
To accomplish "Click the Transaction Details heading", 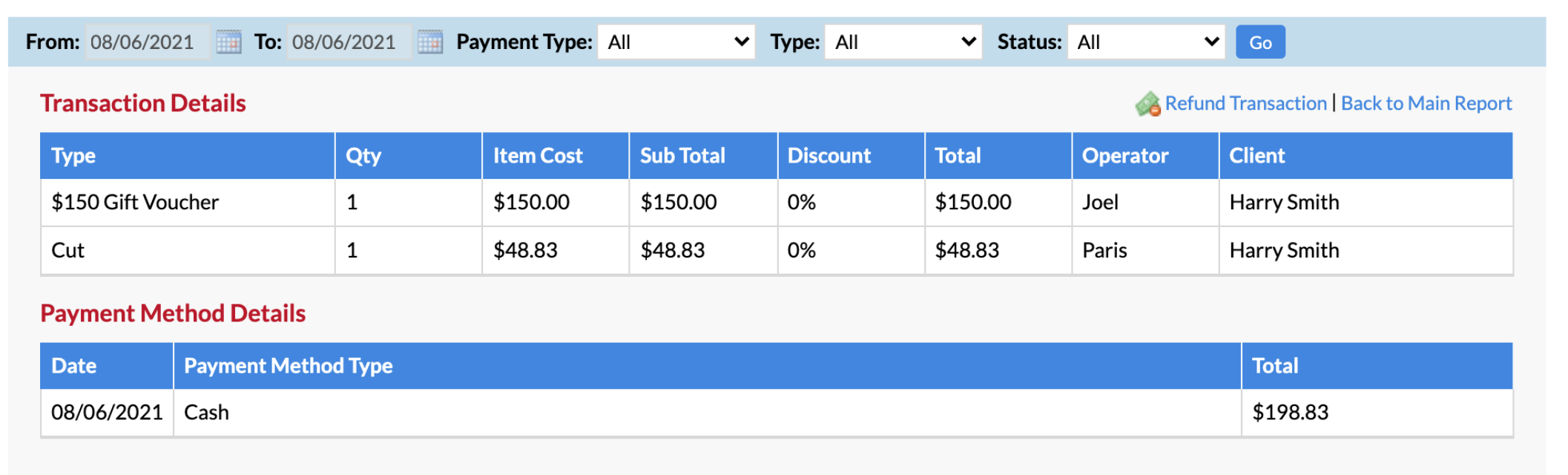I will pyautogui.click(x=143, y=103).
